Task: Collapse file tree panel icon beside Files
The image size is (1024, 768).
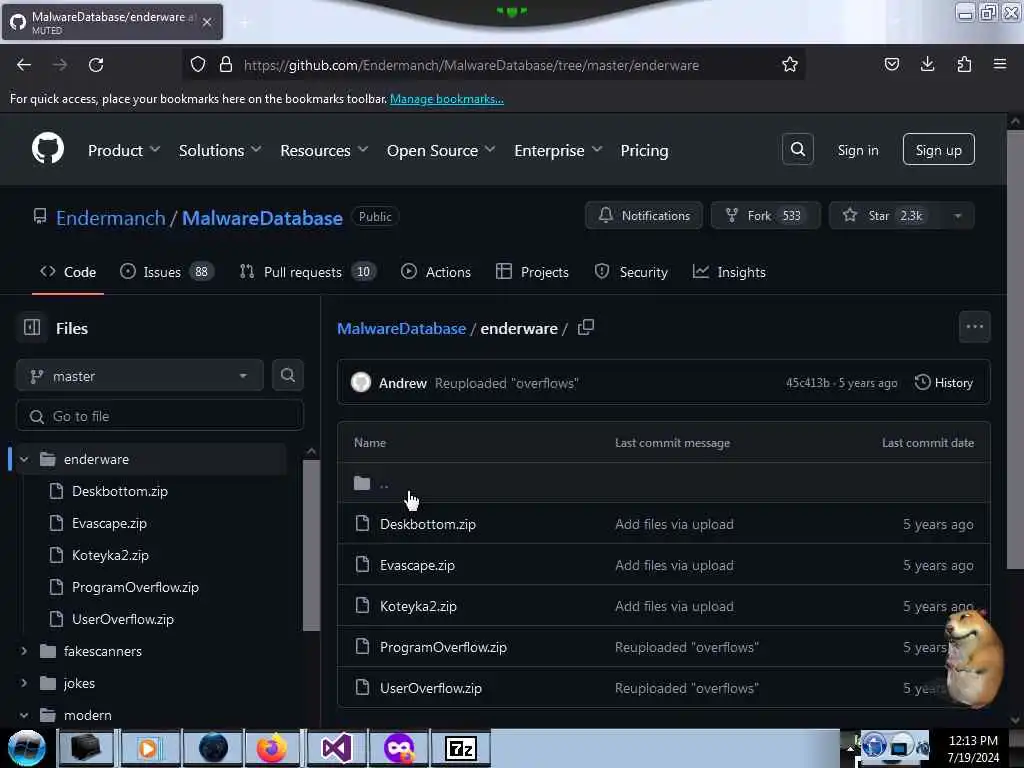Action: click(x=32, y=327)
